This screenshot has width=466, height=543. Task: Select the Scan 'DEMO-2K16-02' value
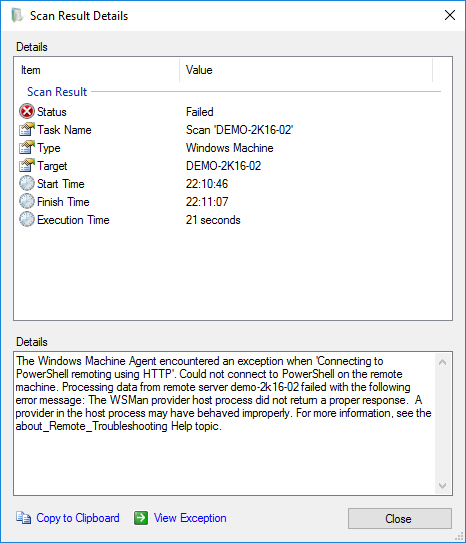(x=240, y=130)
